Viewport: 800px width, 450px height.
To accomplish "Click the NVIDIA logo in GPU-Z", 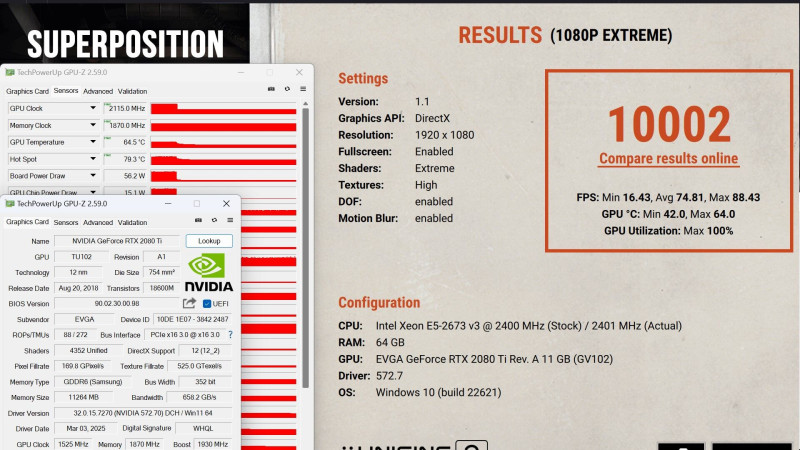I will [x=209, y=272].
